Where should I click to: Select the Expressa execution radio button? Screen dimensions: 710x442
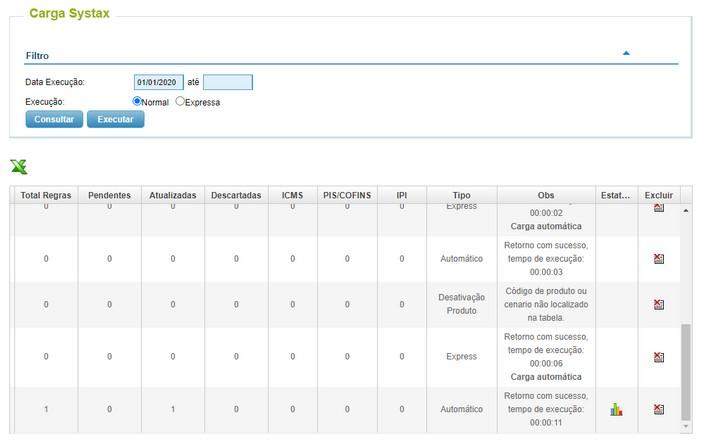point(180,101)
